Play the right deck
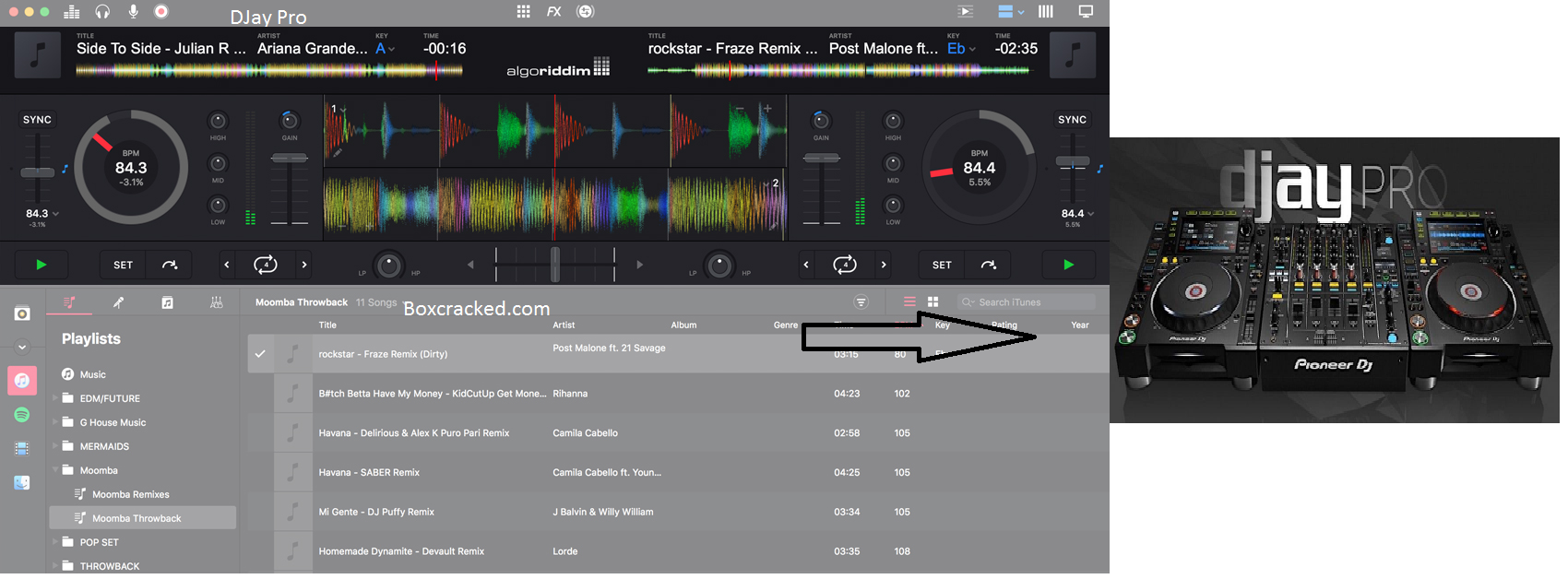This screenshot has height=579, width=1568. 1068,265
